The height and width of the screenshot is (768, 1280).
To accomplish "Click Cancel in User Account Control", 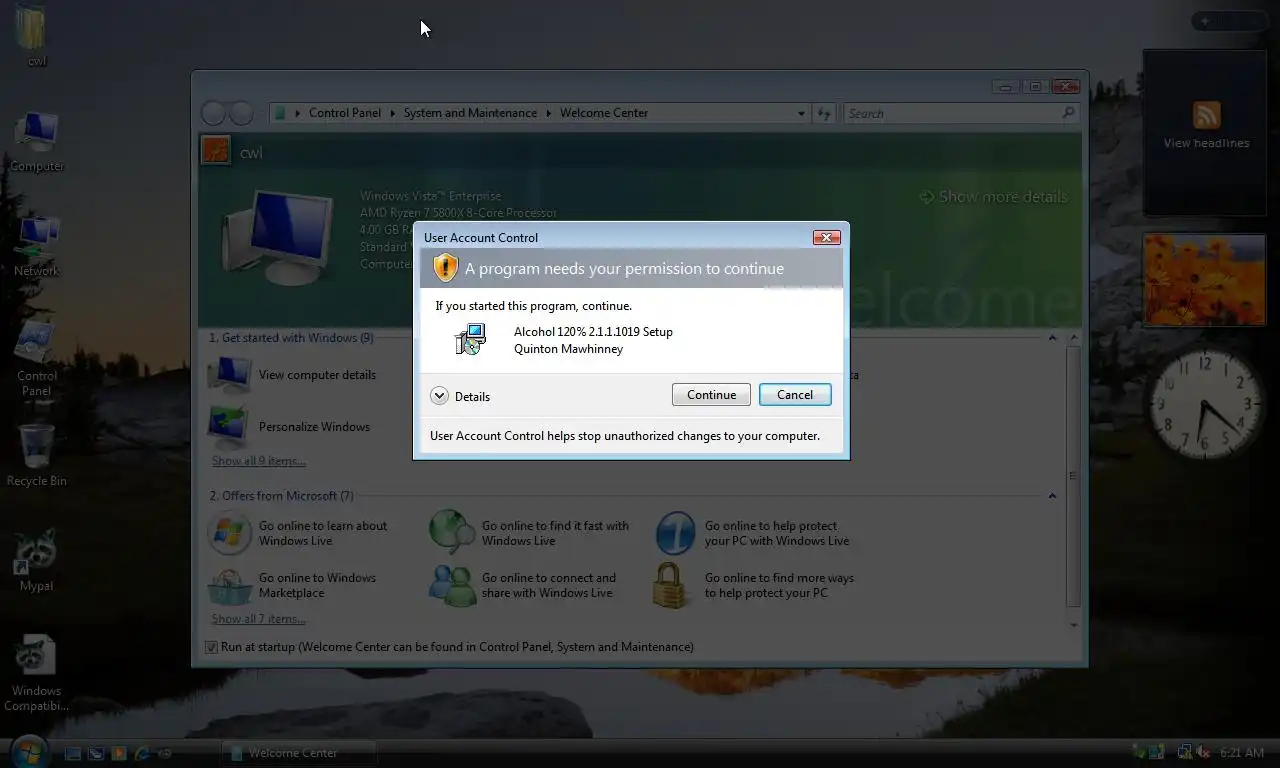I will (795, 395).
